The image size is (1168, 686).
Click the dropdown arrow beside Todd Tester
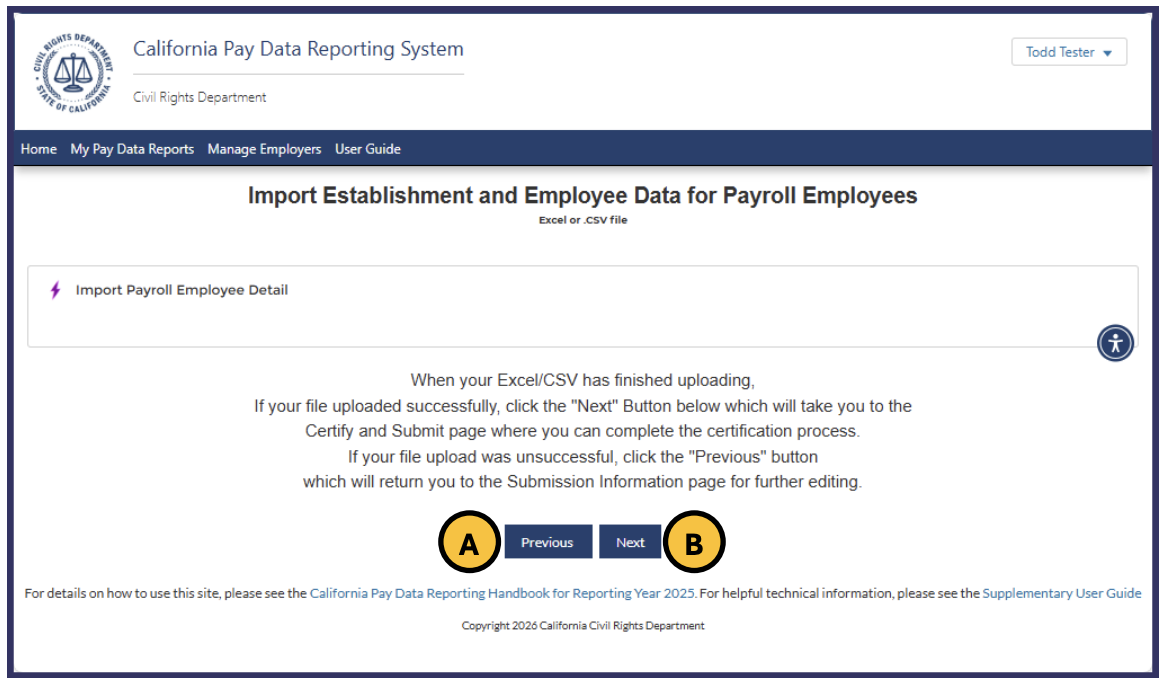(x=1109, y=52)
